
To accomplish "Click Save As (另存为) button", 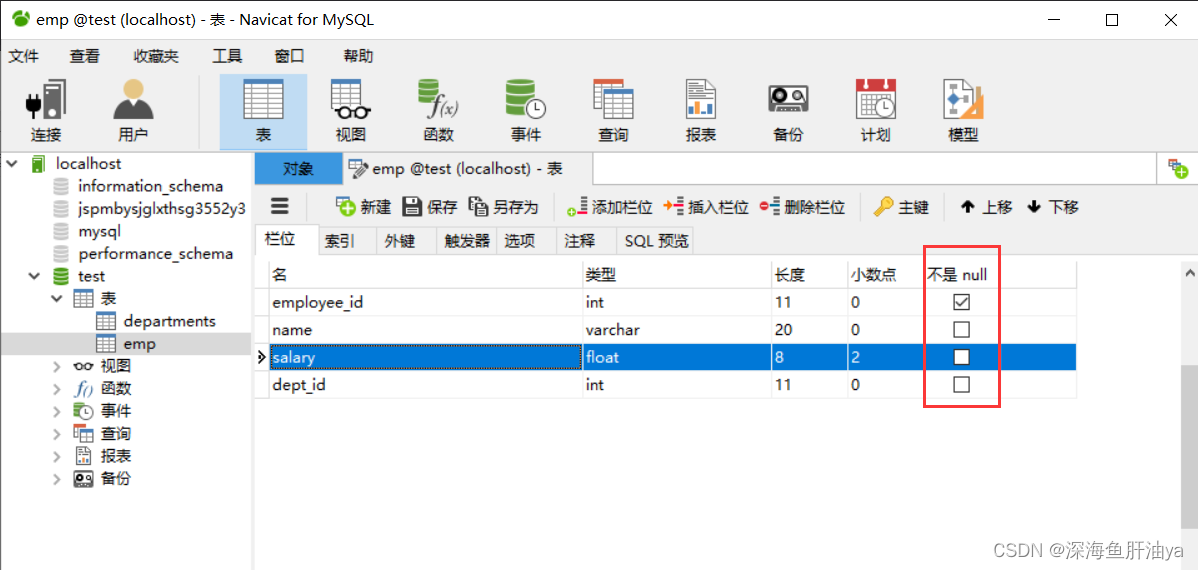I will pos(503,206).
